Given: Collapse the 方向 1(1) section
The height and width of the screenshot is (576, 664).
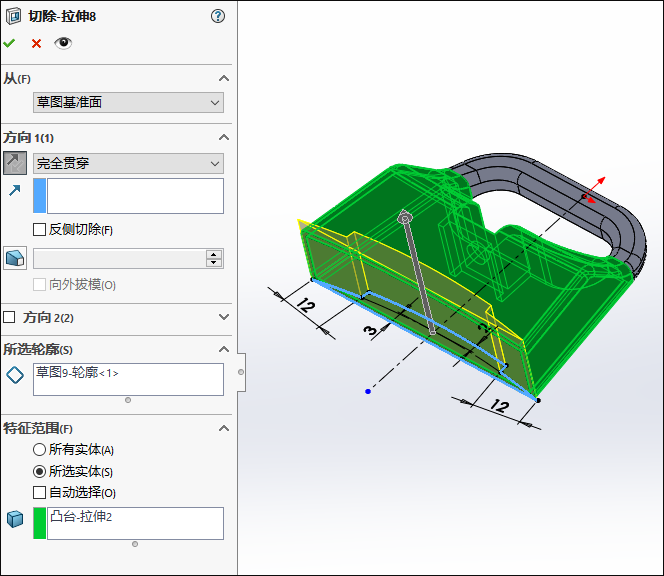Looking at the screenshot, I should pyautogui.click(x=224, y=137).
